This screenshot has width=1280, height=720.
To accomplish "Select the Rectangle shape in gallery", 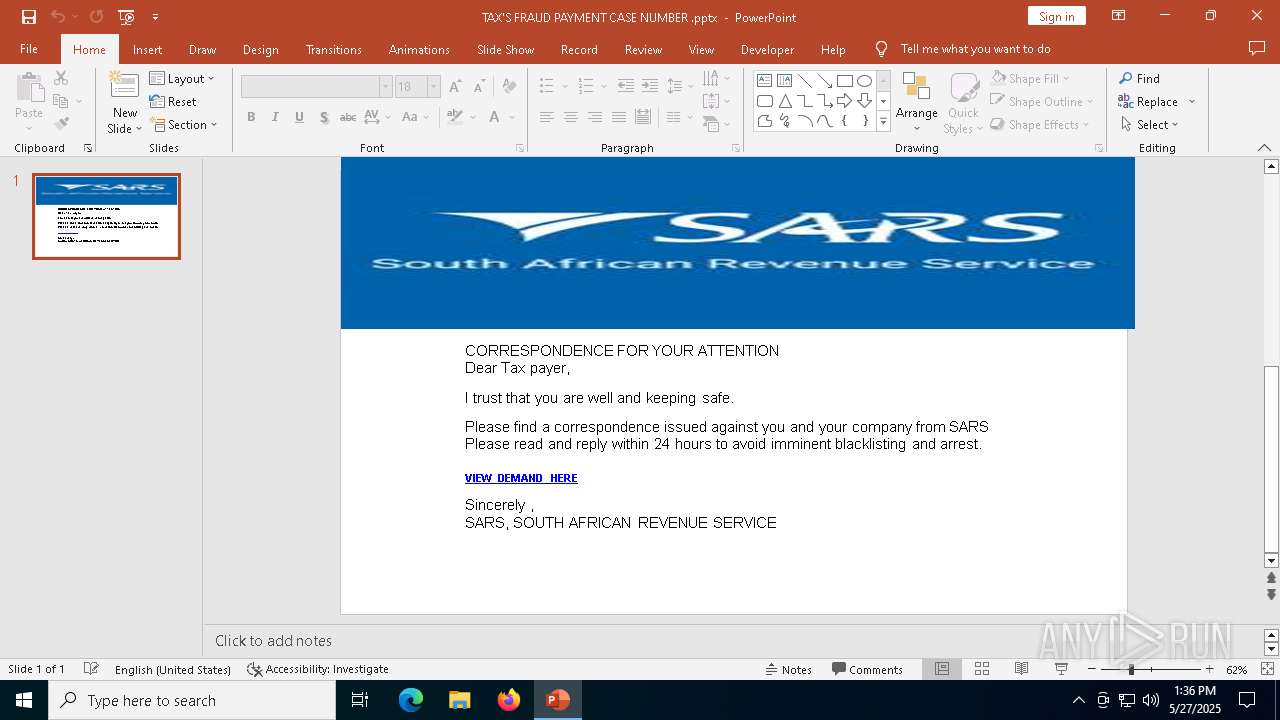I will 844,81.
